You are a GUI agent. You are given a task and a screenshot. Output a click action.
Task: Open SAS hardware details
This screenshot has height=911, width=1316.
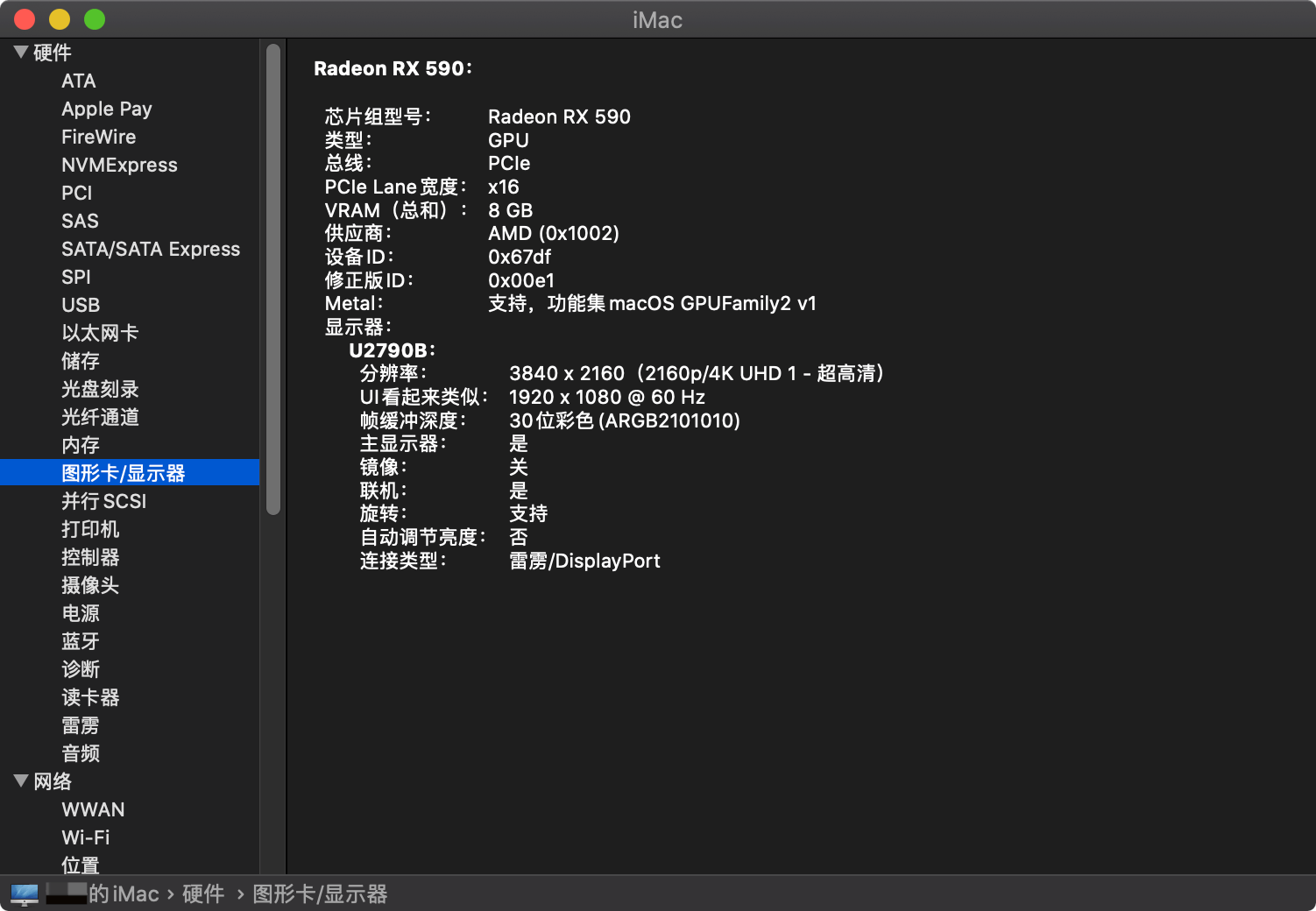80,221
